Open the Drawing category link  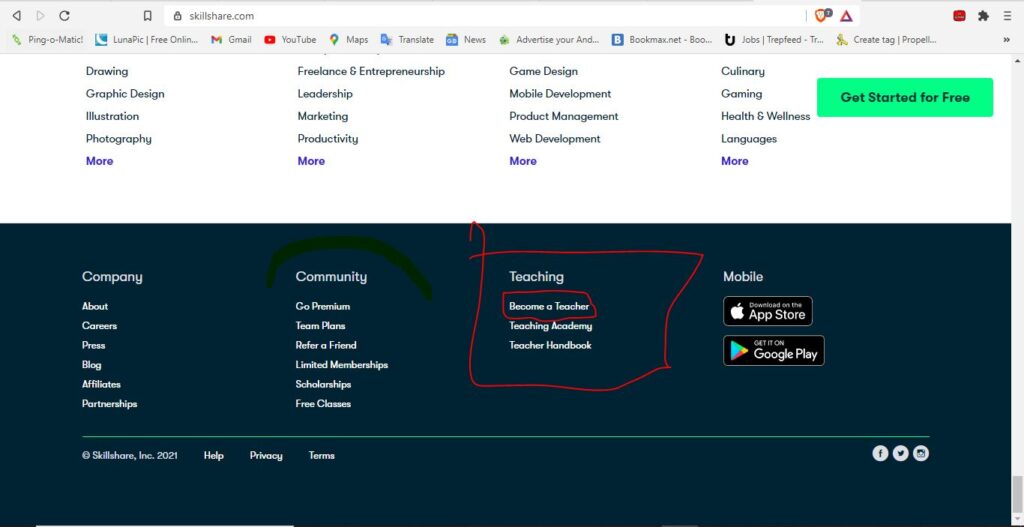point(107,71)
